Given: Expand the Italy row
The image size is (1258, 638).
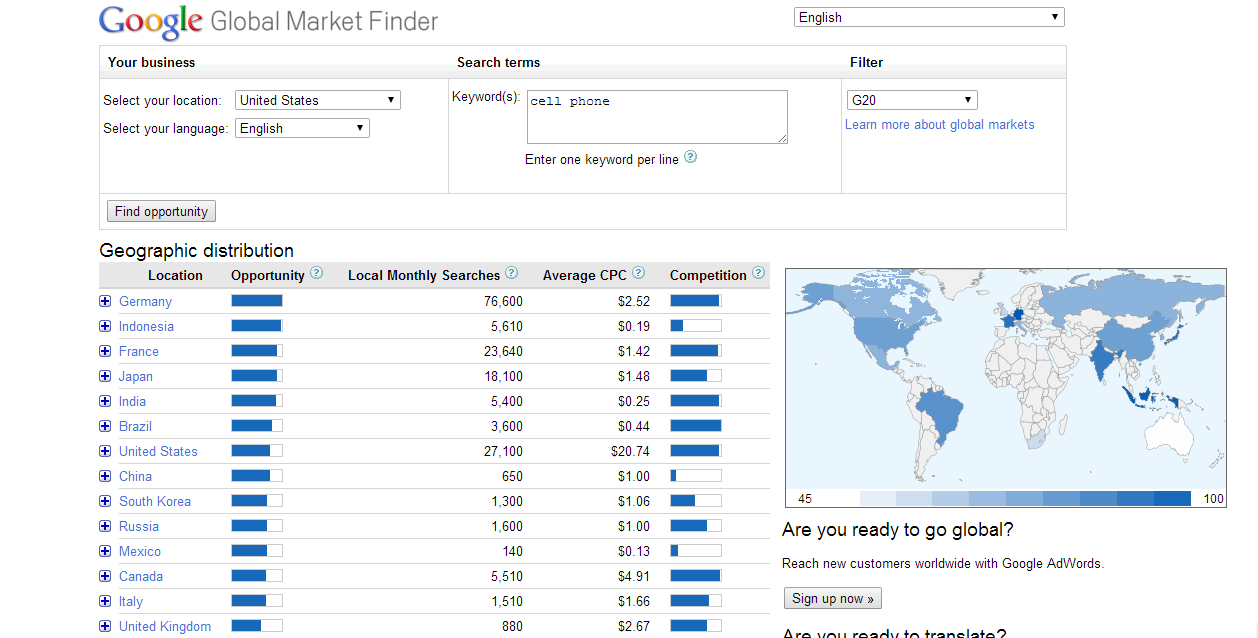Looking at the screenshot, I should coord(105,601).
